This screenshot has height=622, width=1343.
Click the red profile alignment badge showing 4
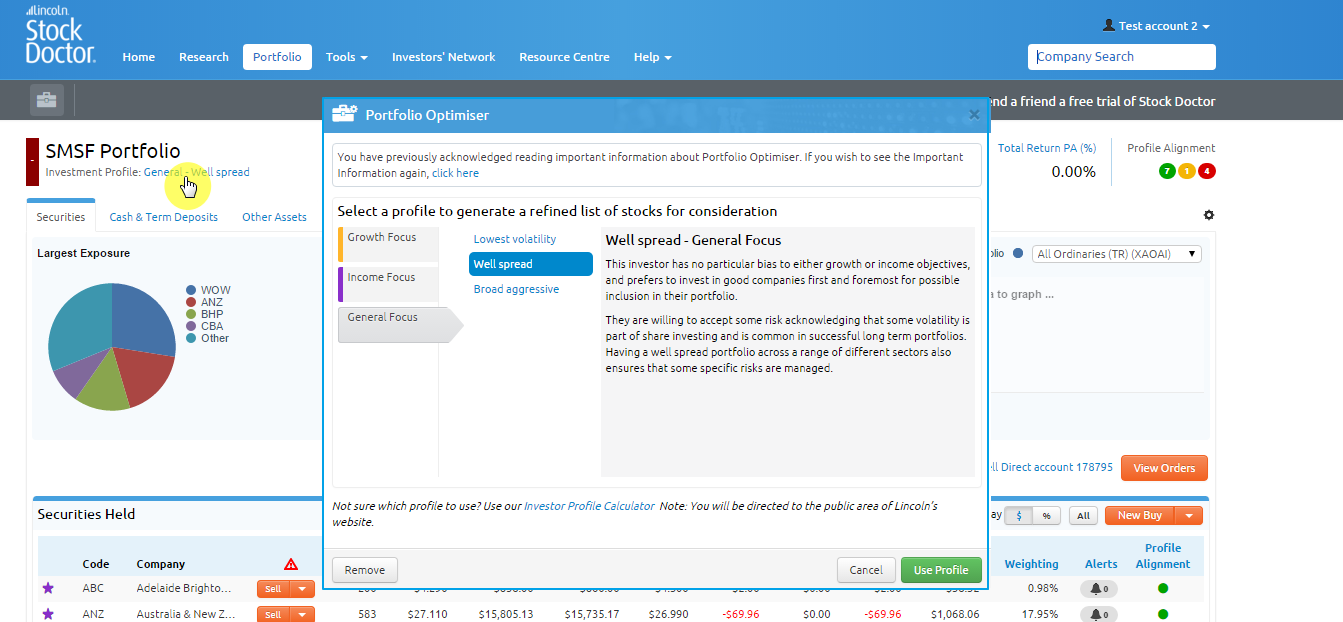tap(1206, 171)
